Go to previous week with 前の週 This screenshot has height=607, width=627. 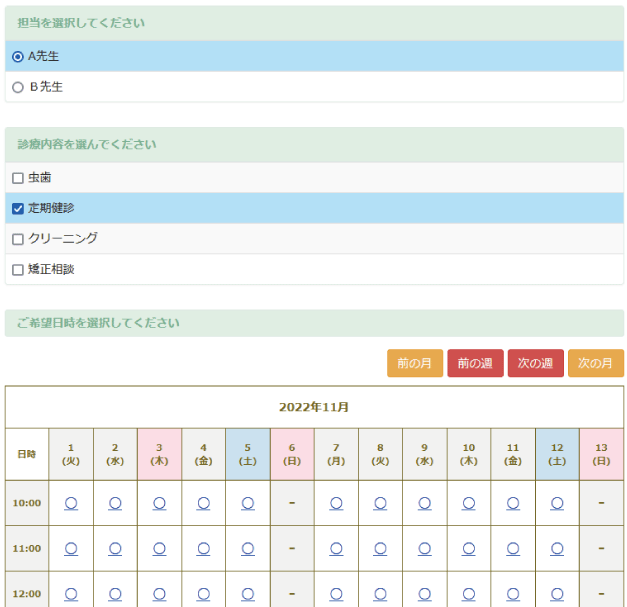tap(475, 364)
